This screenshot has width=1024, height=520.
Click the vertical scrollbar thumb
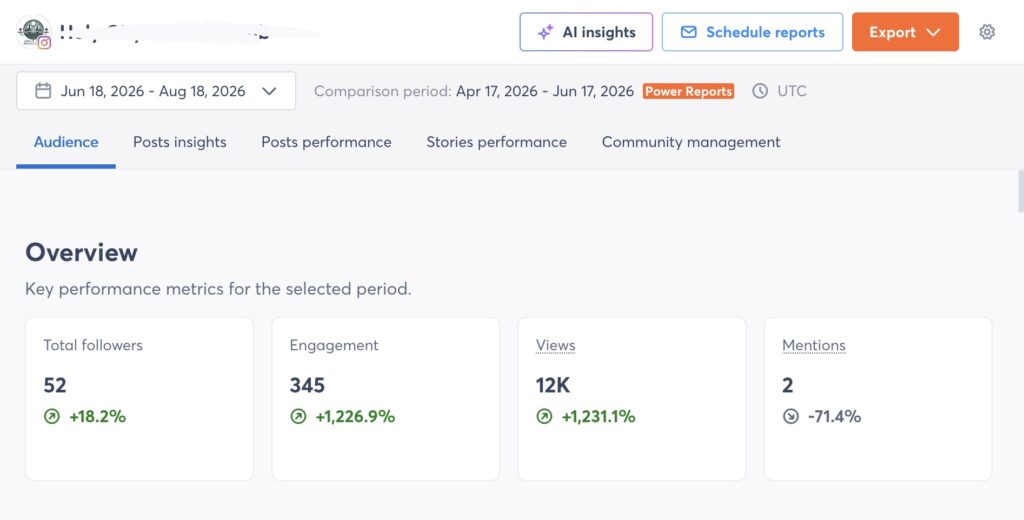[1021, 191]
